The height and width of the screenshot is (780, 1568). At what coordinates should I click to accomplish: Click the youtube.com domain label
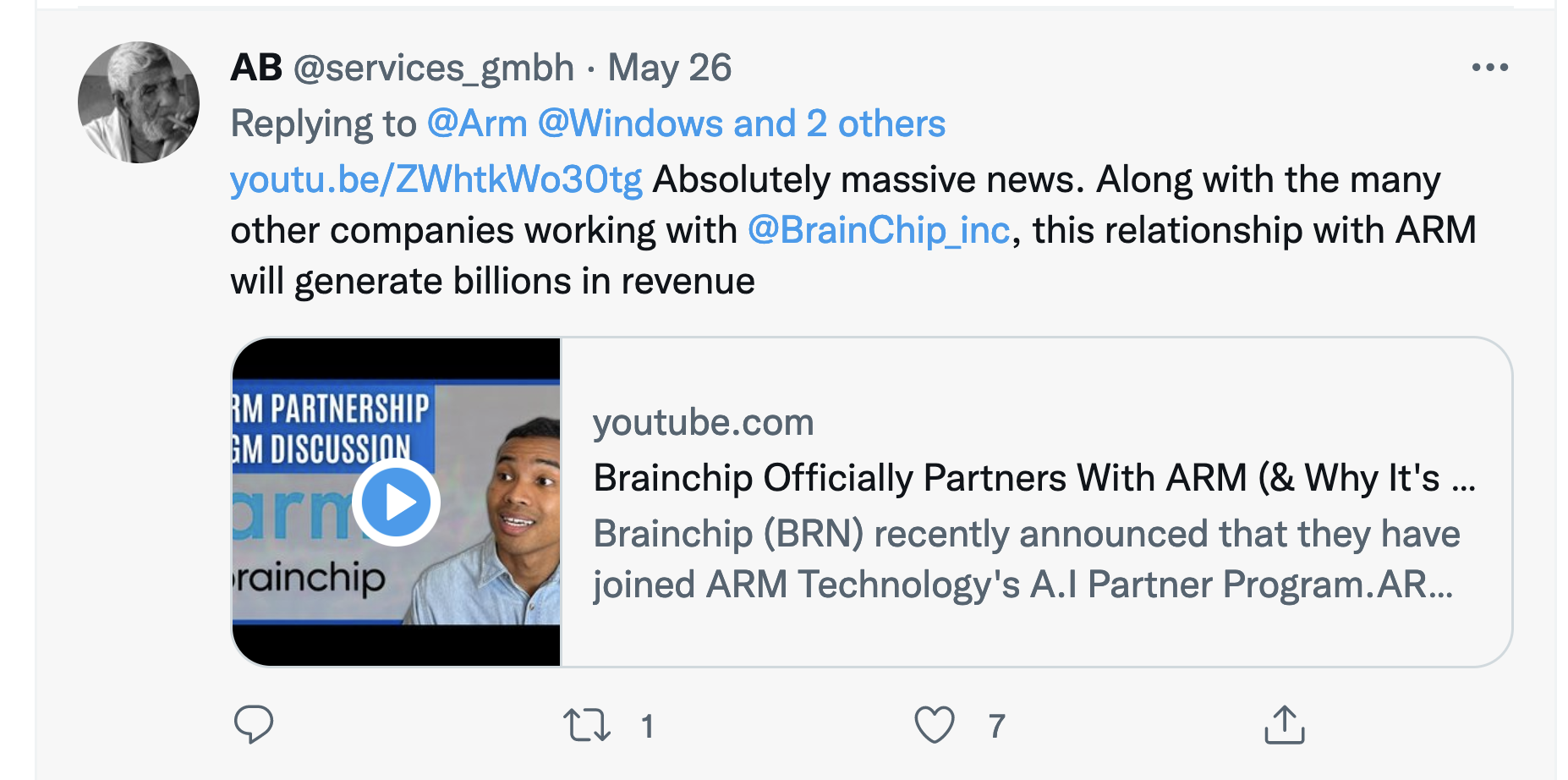(x=703, y=422)
